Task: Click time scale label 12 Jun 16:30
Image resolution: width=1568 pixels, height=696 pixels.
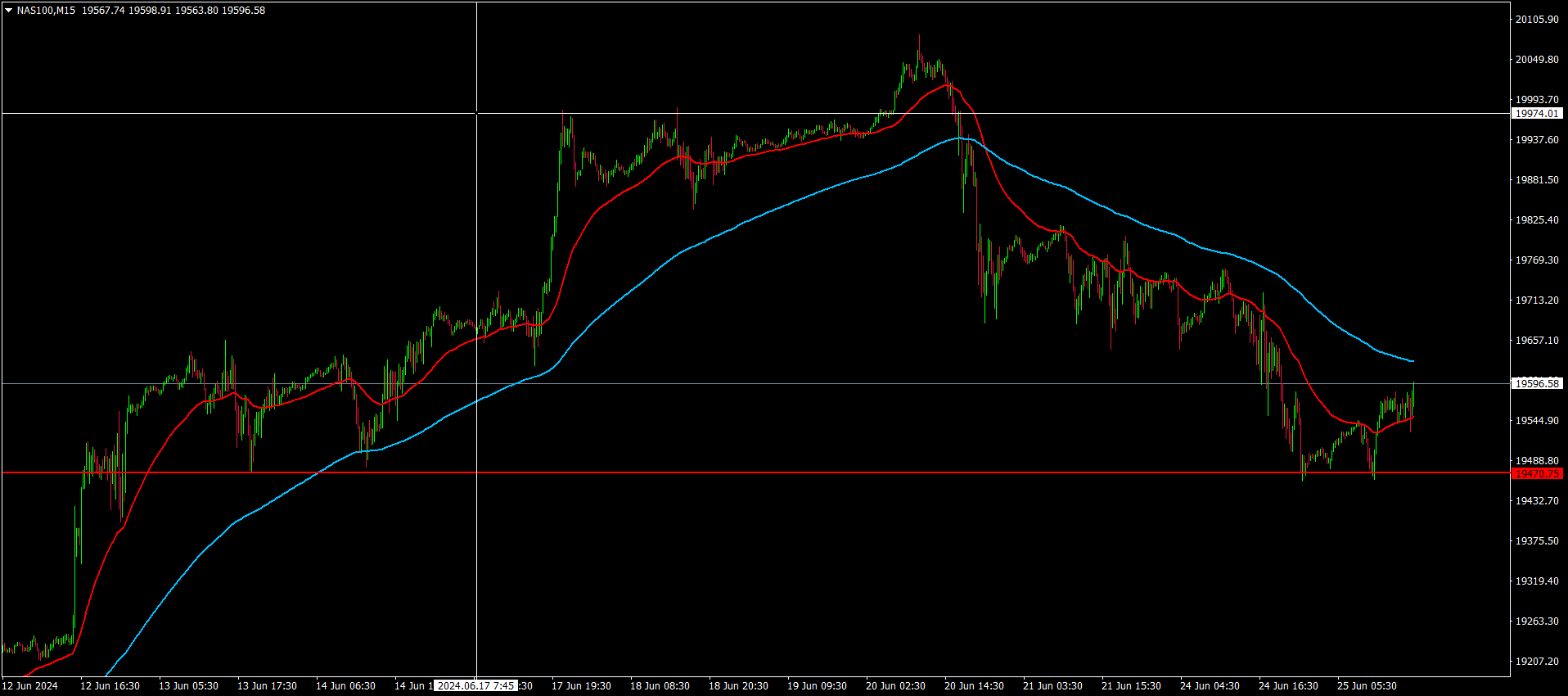Action: pos(110,686)
